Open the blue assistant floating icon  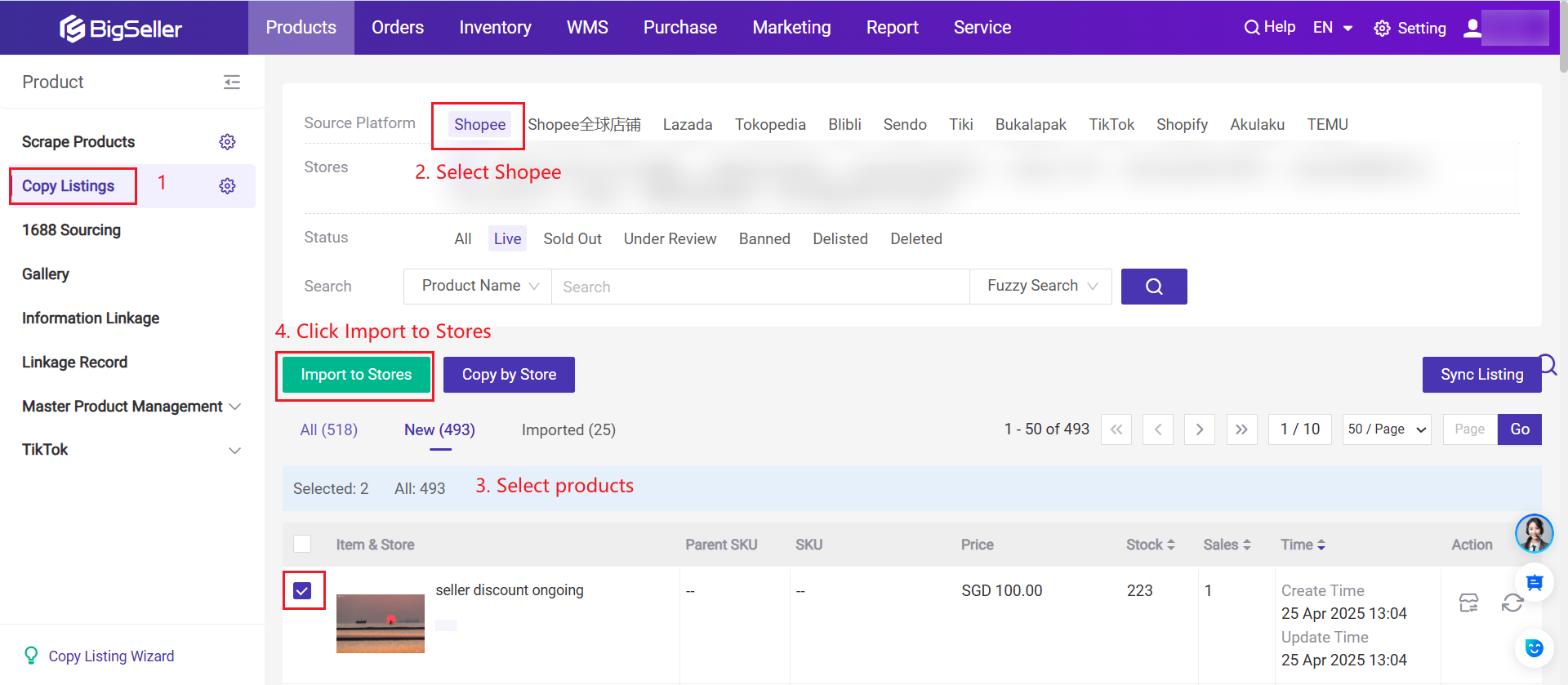(x=1534, y=648)
